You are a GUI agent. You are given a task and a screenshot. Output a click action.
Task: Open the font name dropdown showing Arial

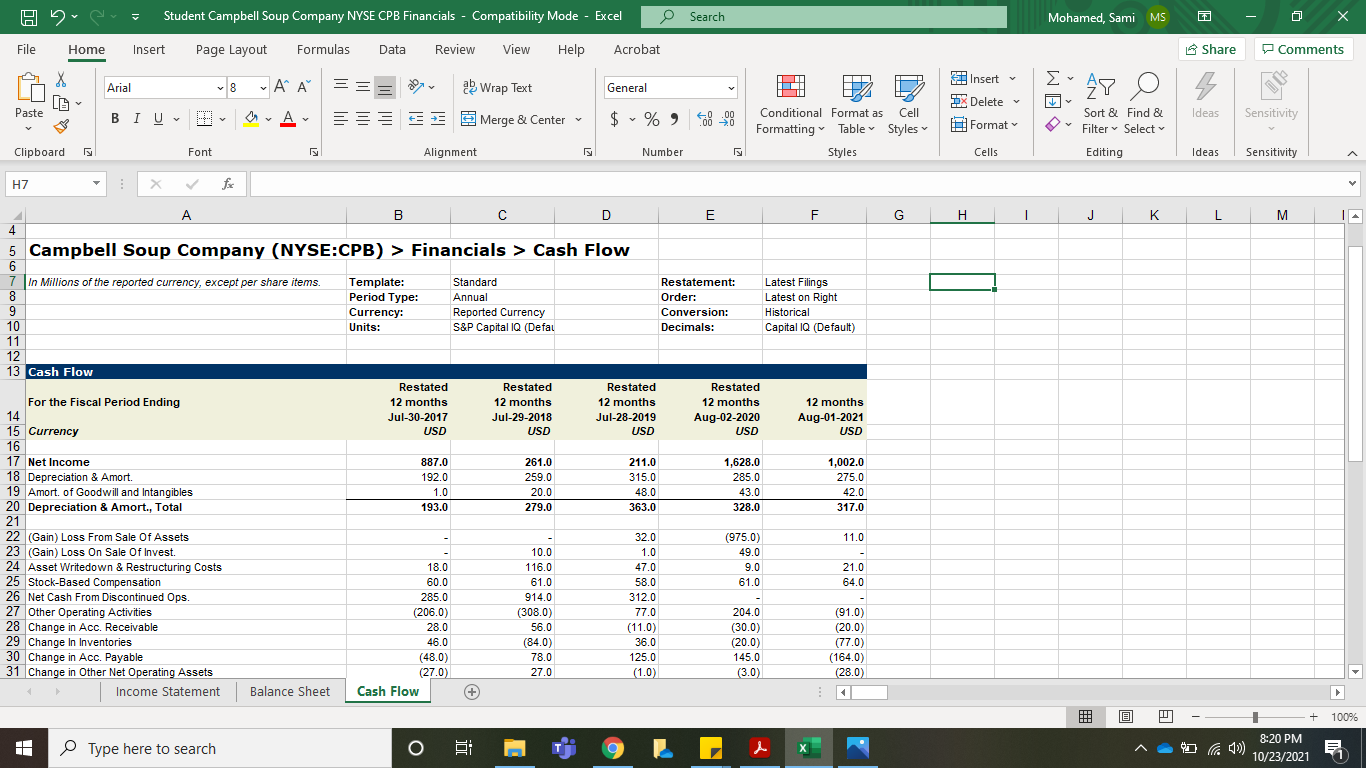tap(222, 87)
